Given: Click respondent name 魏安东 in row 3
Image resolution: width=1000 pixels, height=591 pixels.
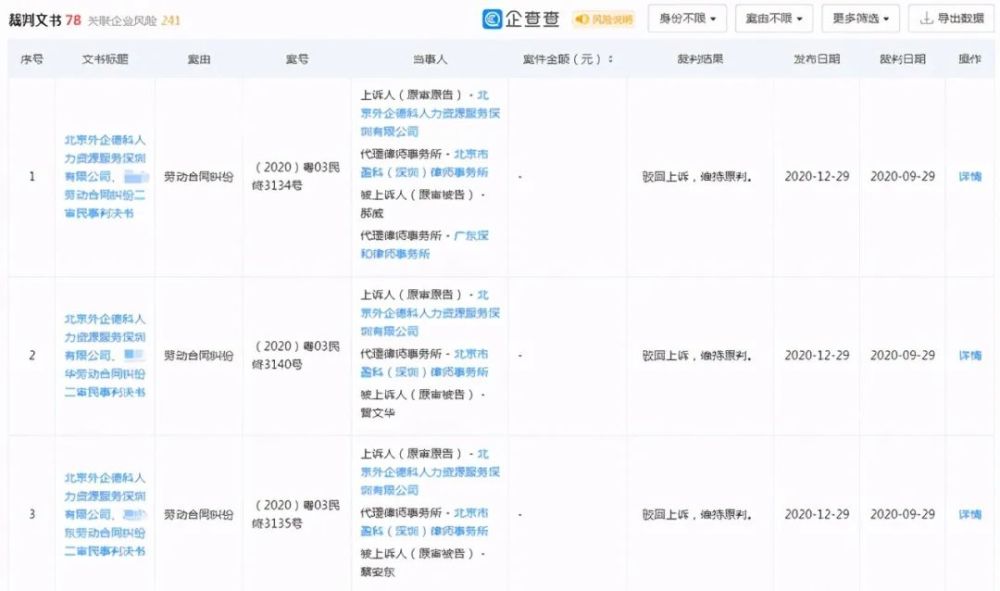Looking at the screenshot, I should [378, 572].
